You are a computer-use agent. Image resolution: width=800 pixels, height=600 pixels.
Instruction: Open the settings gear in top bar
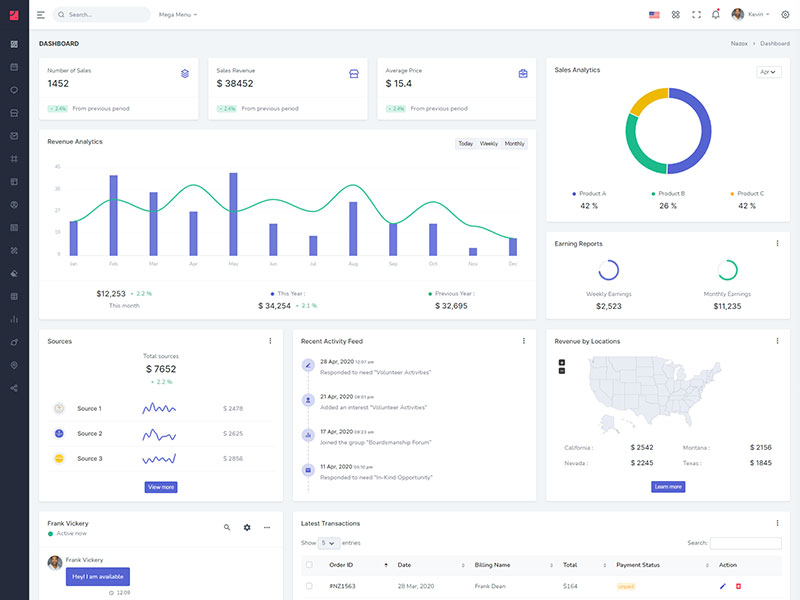click(785, 15)
